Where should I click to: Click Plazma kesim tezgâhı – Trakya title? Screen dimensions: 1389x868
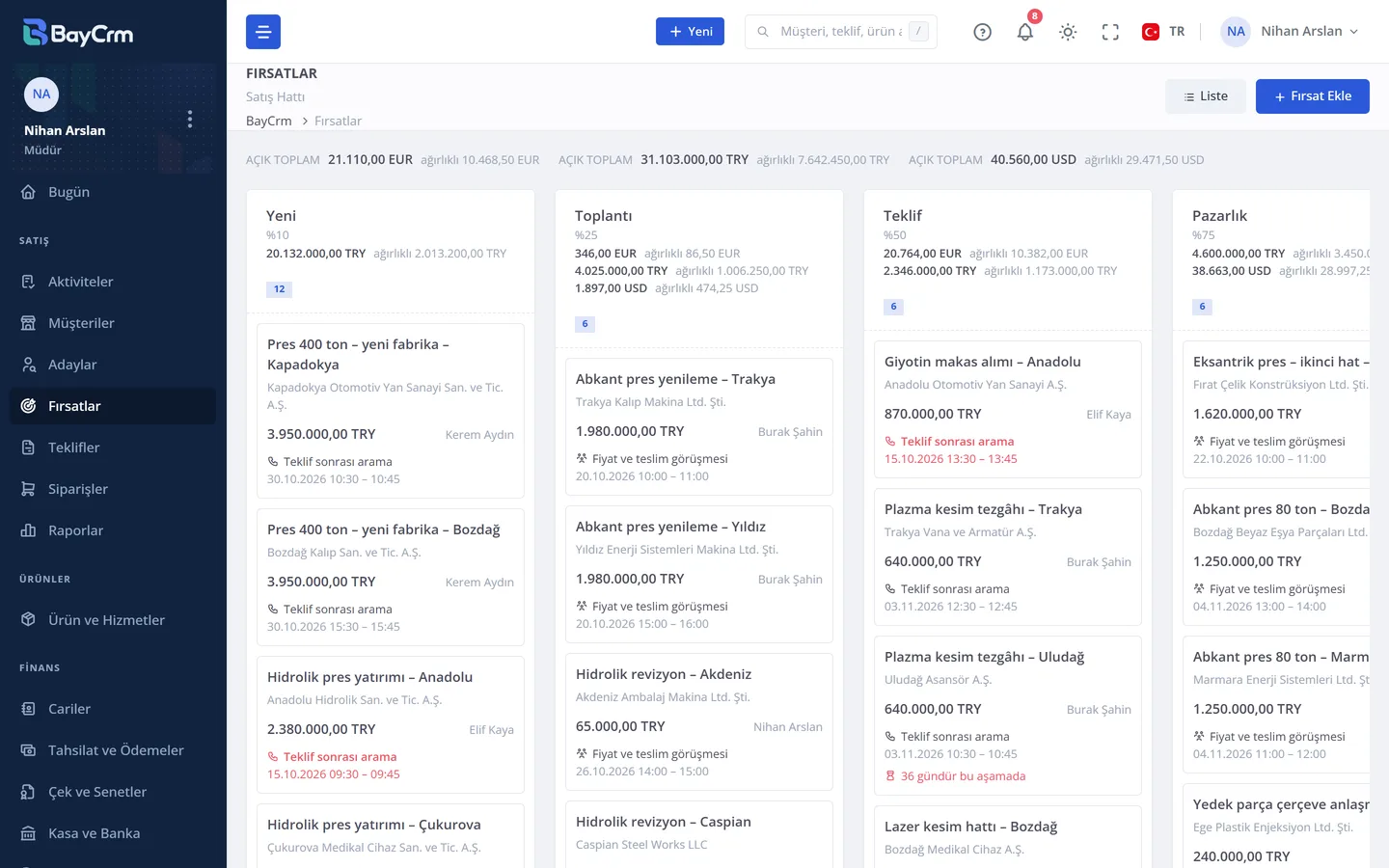983,509
